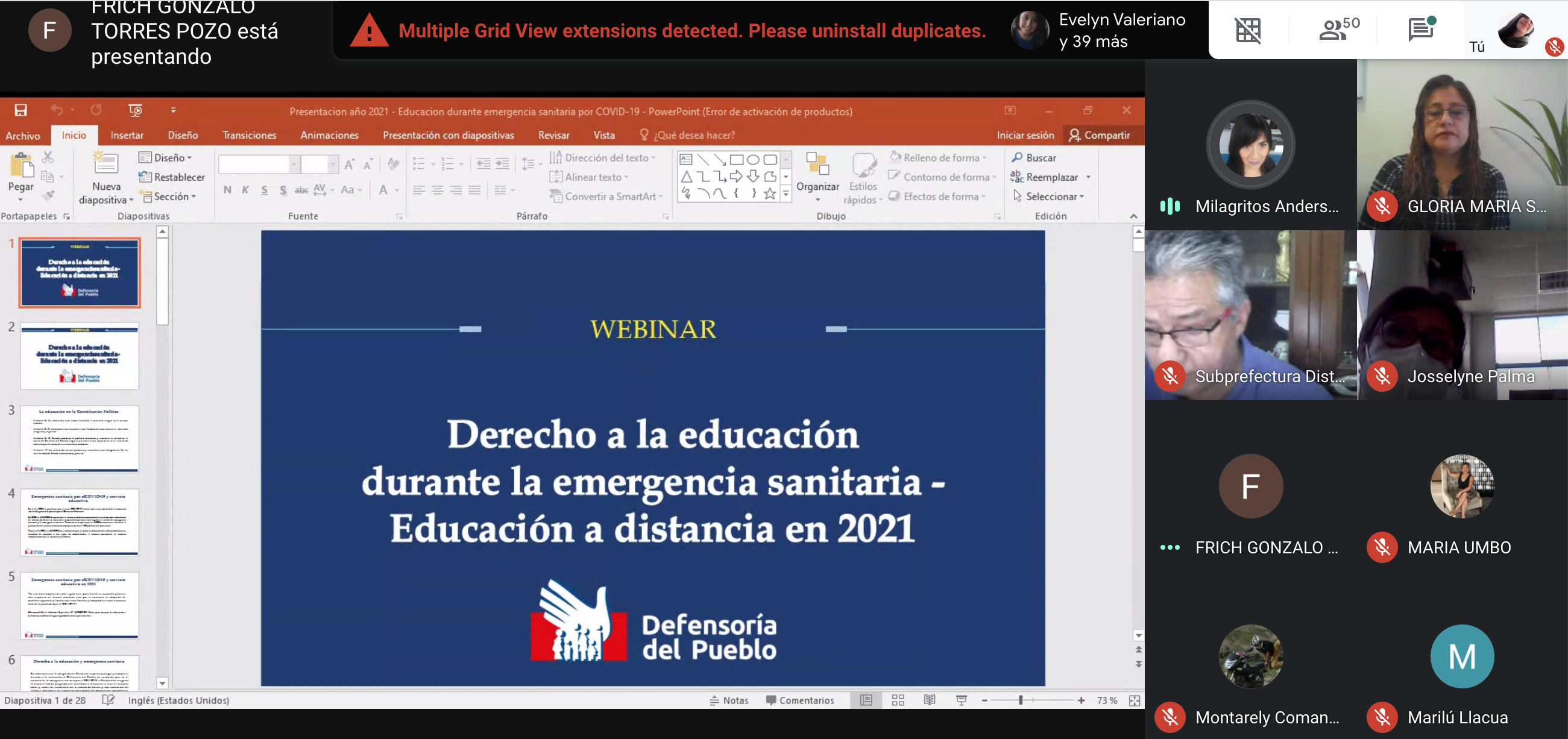Click Iniciar sesión link

click(1025, 135)
